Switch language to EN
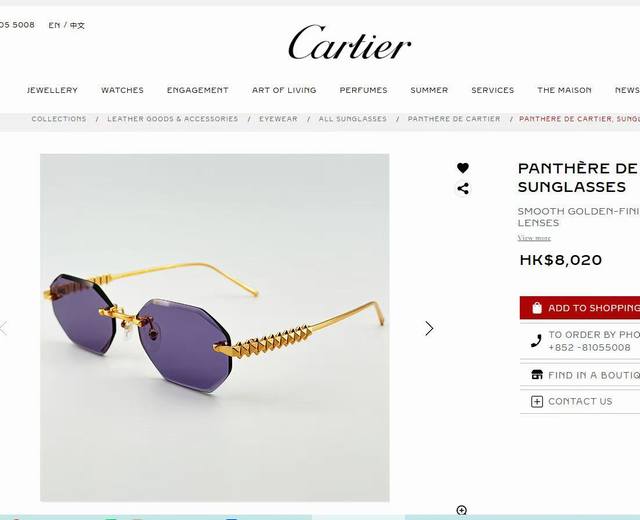Image resolution: width=640 pixels, height=520 pixels. coord(54,25)
